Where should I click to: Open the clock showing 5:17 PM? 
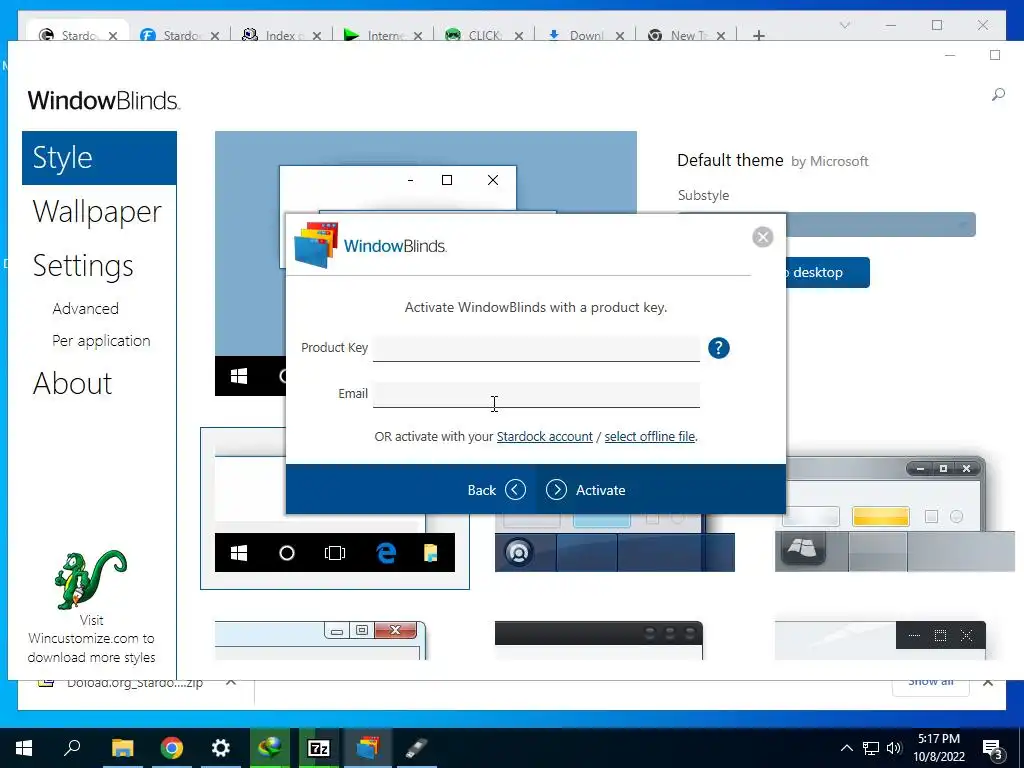[x=939, y=748]
